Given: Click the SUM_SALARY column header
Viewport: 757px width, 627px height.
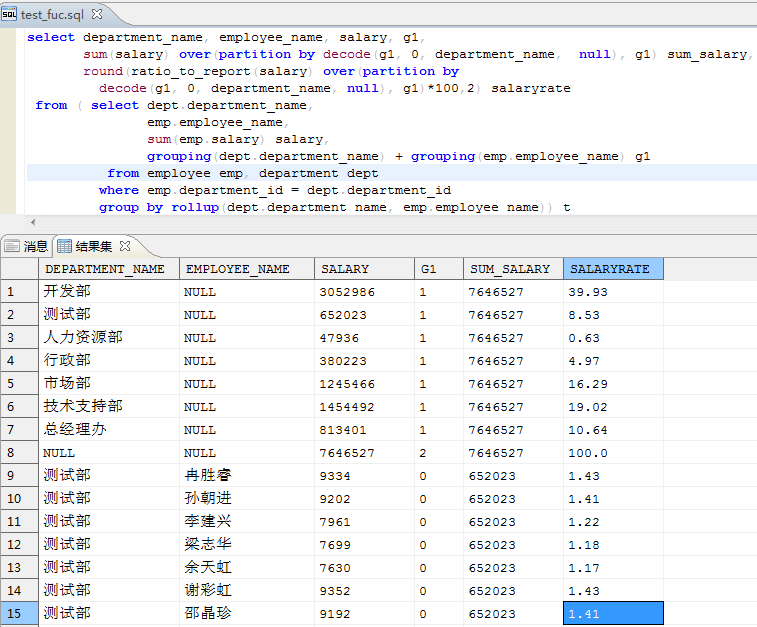Looking at the screenshot, I should (510, 269).
